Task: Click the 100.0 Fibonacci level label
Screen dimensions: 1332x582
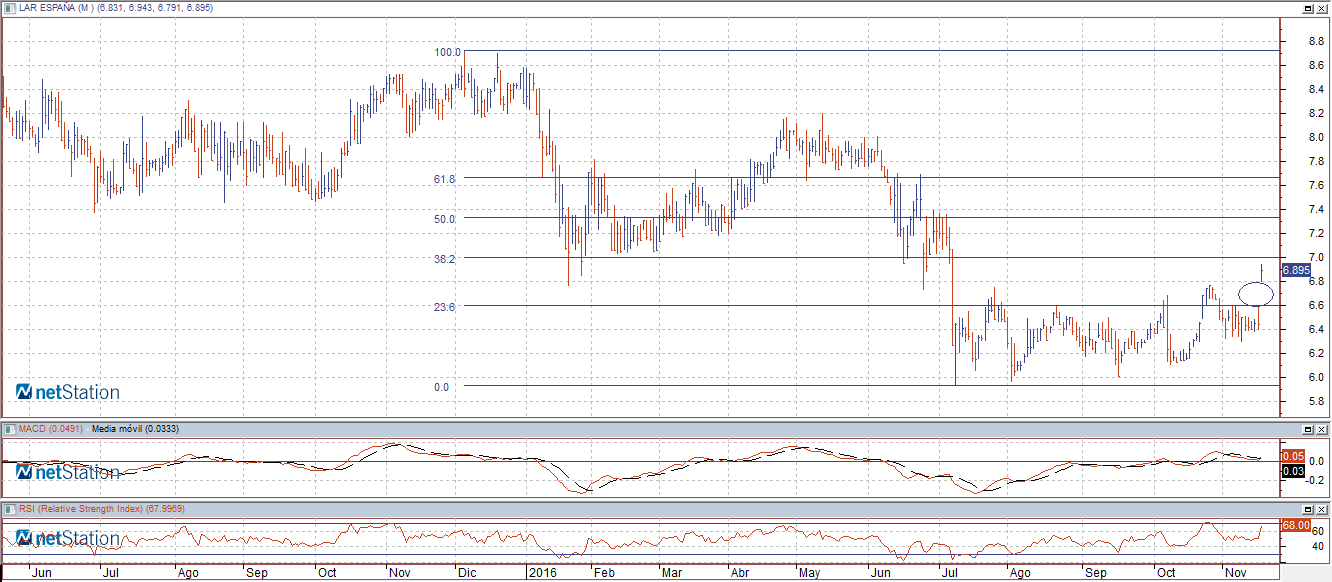Action: coord(447,52)
